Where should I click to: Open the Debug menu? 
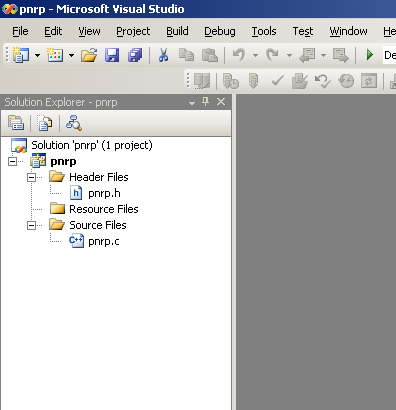(x=220, y=31)
